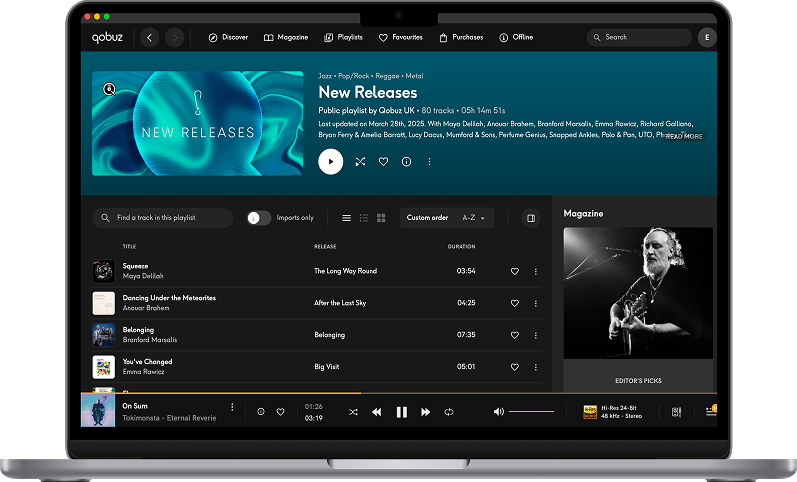The height and width of the screenshot is (482, 797).
Task: Switch to the grid view layout
Action: [x=381, y=218]
